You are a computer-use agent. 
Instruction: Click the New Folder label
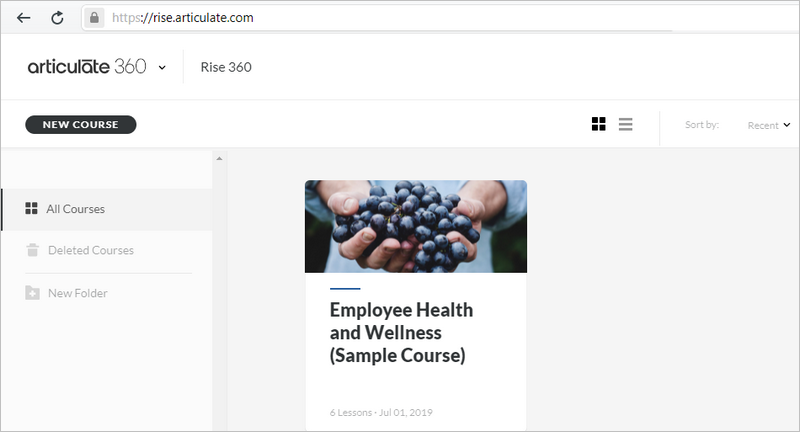(78, 293)
